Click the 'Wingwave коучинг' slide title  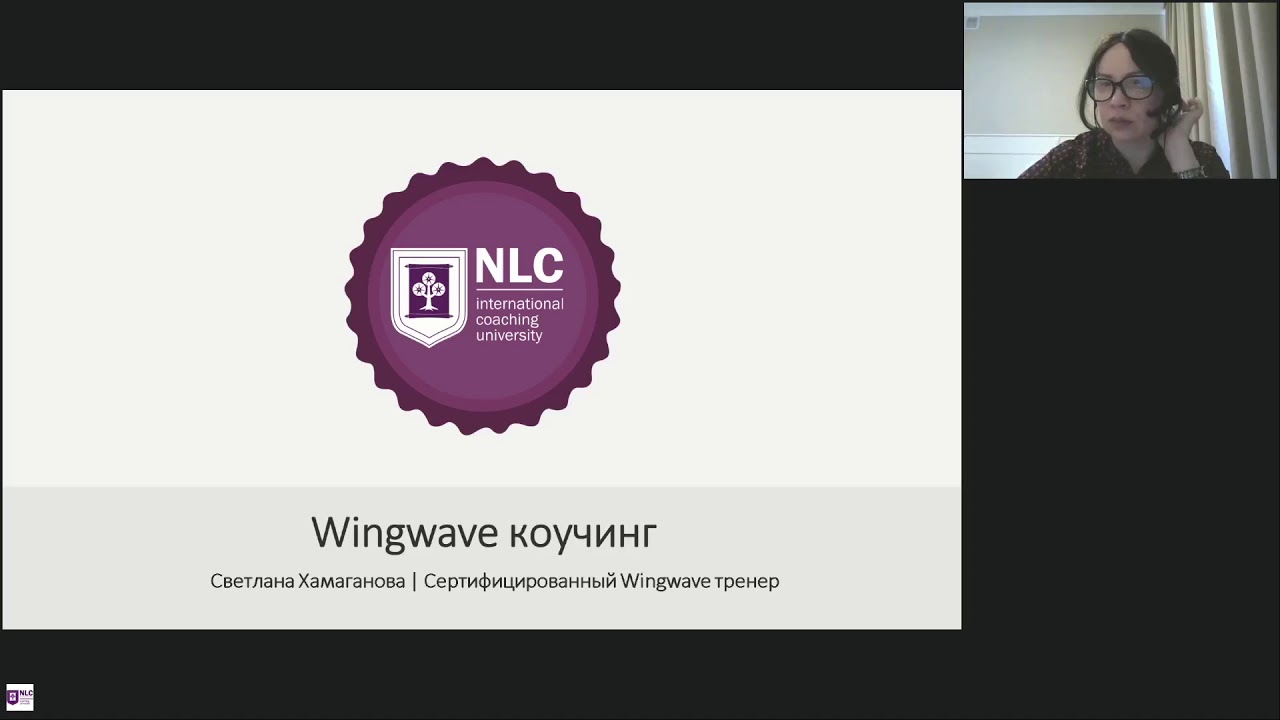(484, 532)
